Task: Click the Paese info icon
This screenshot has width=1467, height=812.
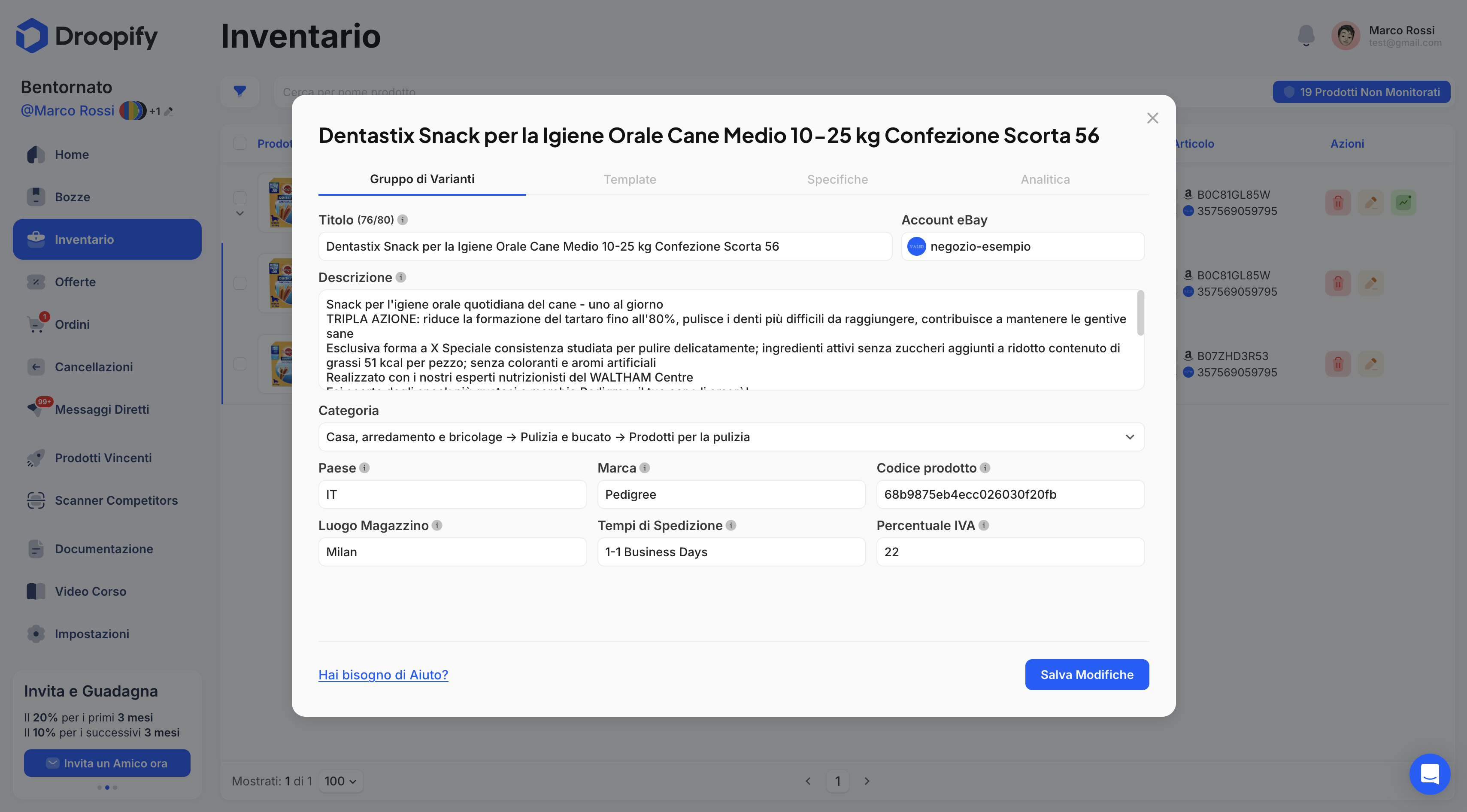Action: (364, 468)
